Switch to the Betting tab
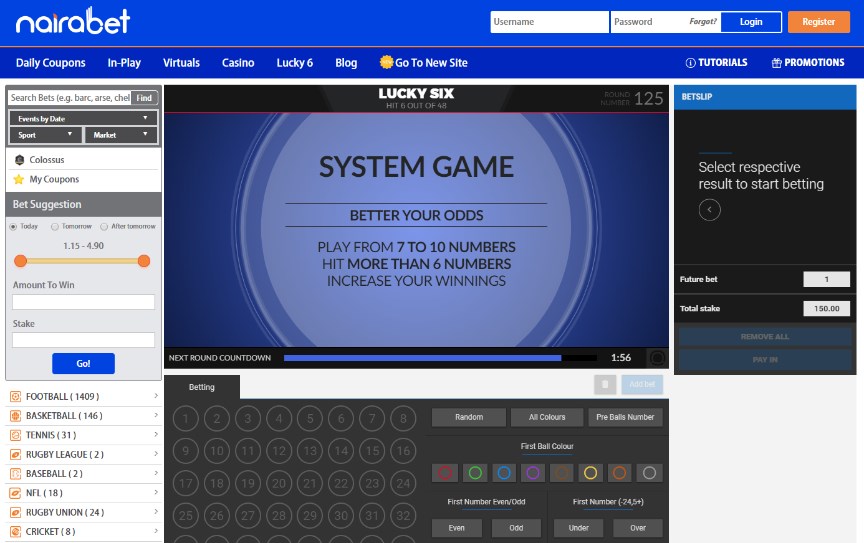Image resolution: width=864 pixels, height=543 pixels. [202, 387]
